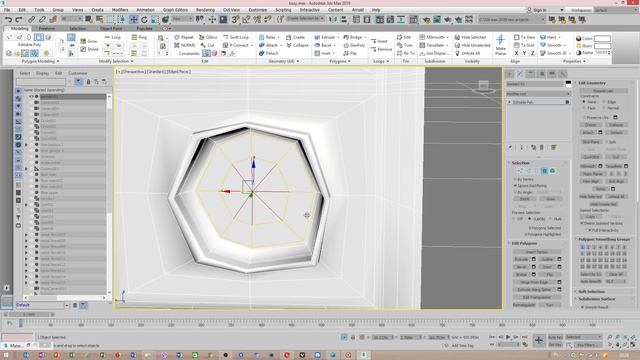
Task: Open the Modifier List dropdown
Action: coord(538,94)
